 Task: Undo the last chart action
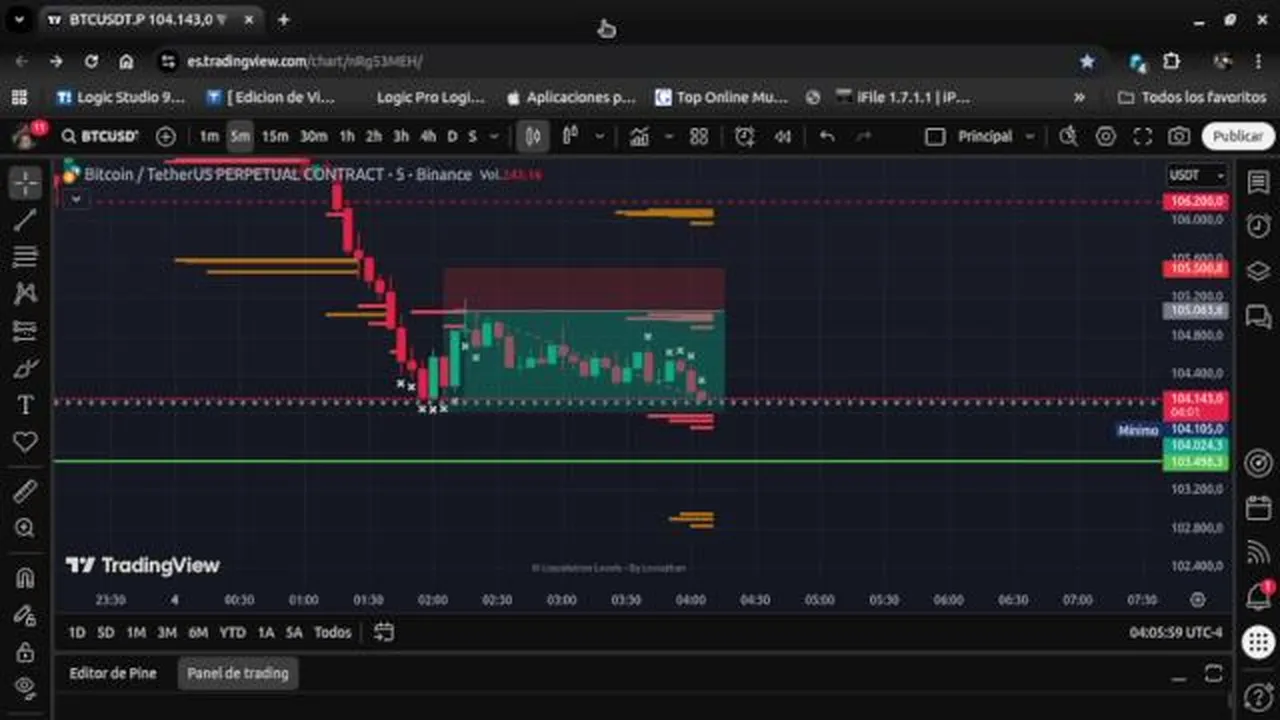point(827,136)
